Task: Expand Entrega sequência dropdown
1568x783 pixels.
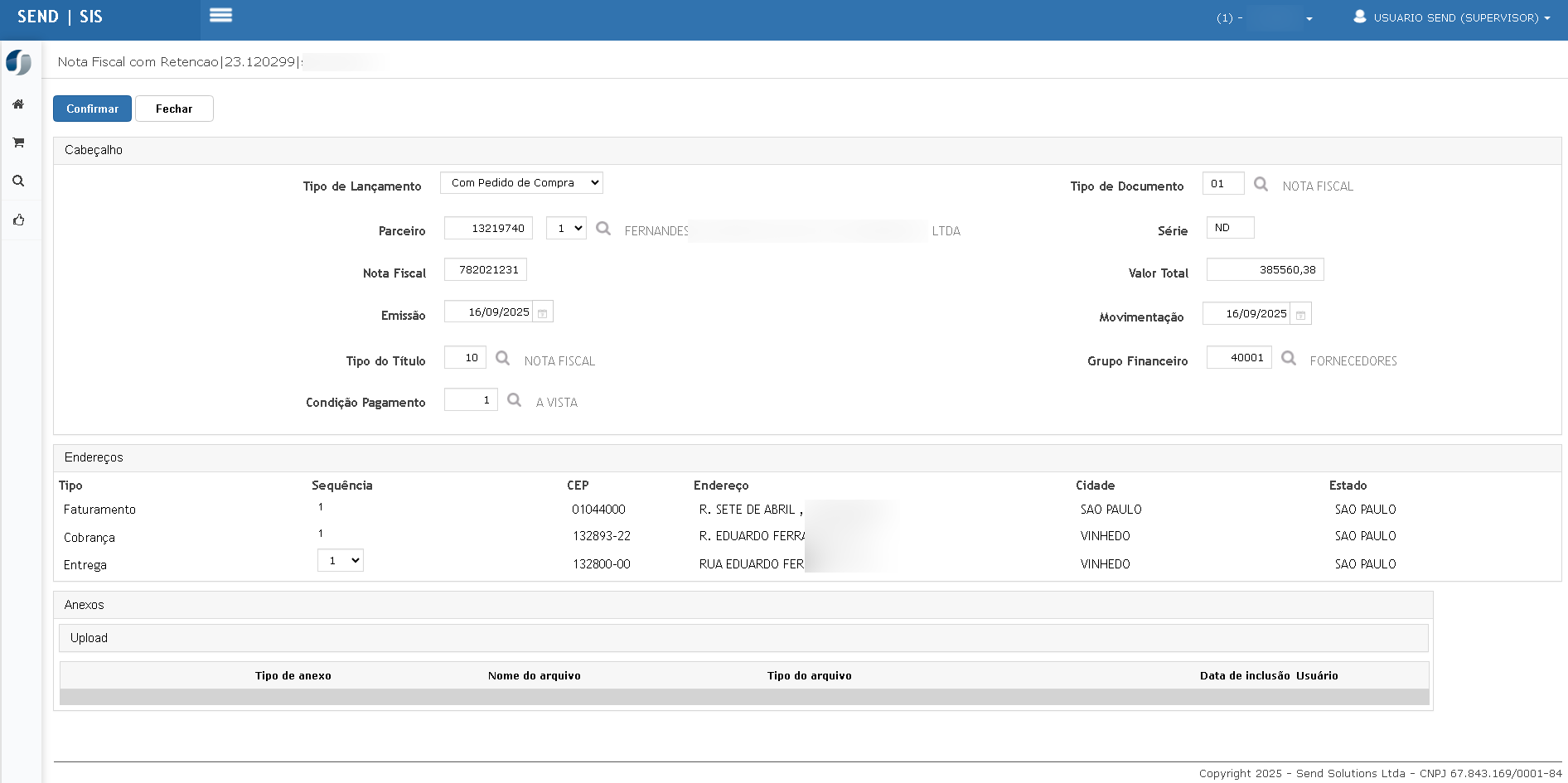Action: 340,561
